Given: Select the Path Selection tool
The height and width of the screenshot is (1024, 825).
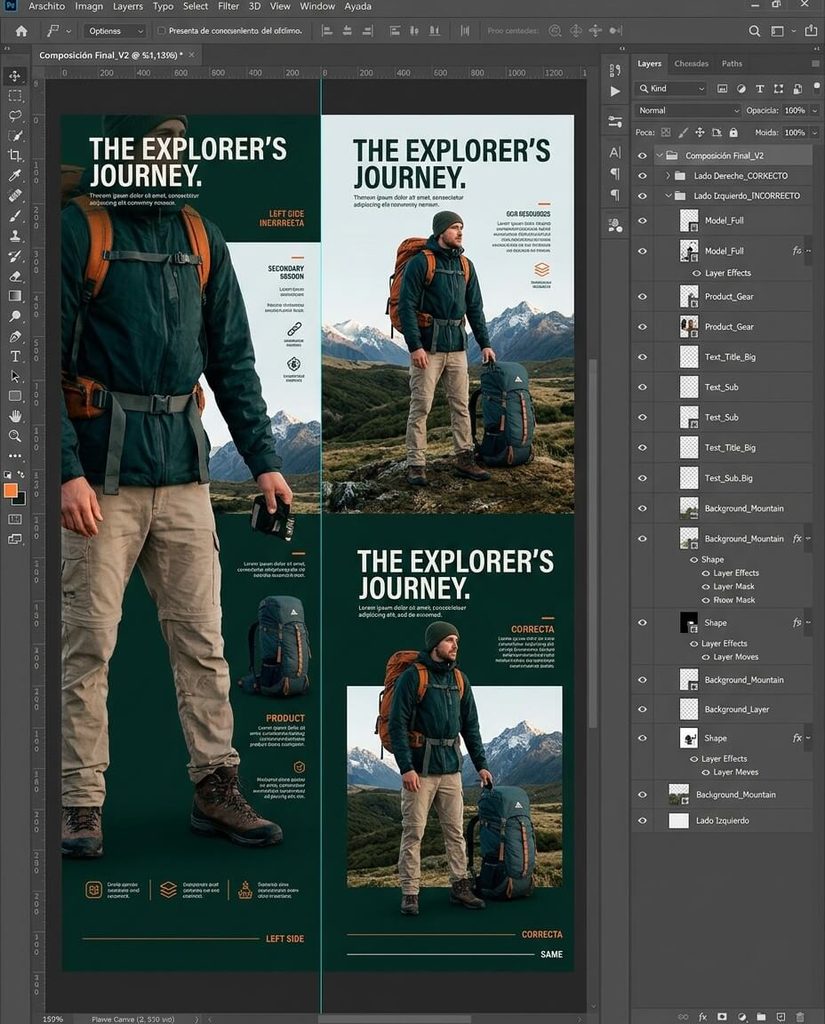Looking at the screenshot, I should point(15,376).
